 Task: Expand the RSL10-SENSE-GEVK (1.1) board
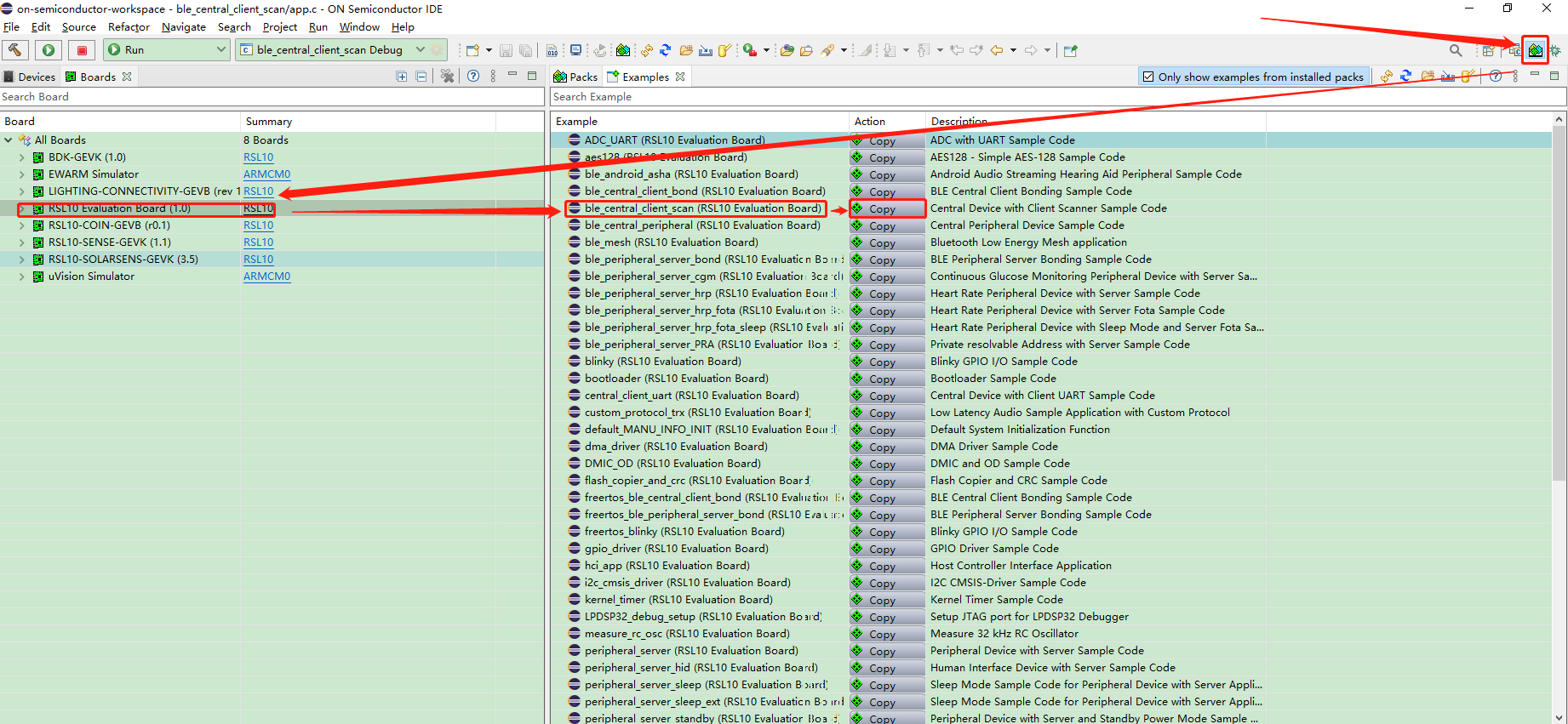click(22, 242)
